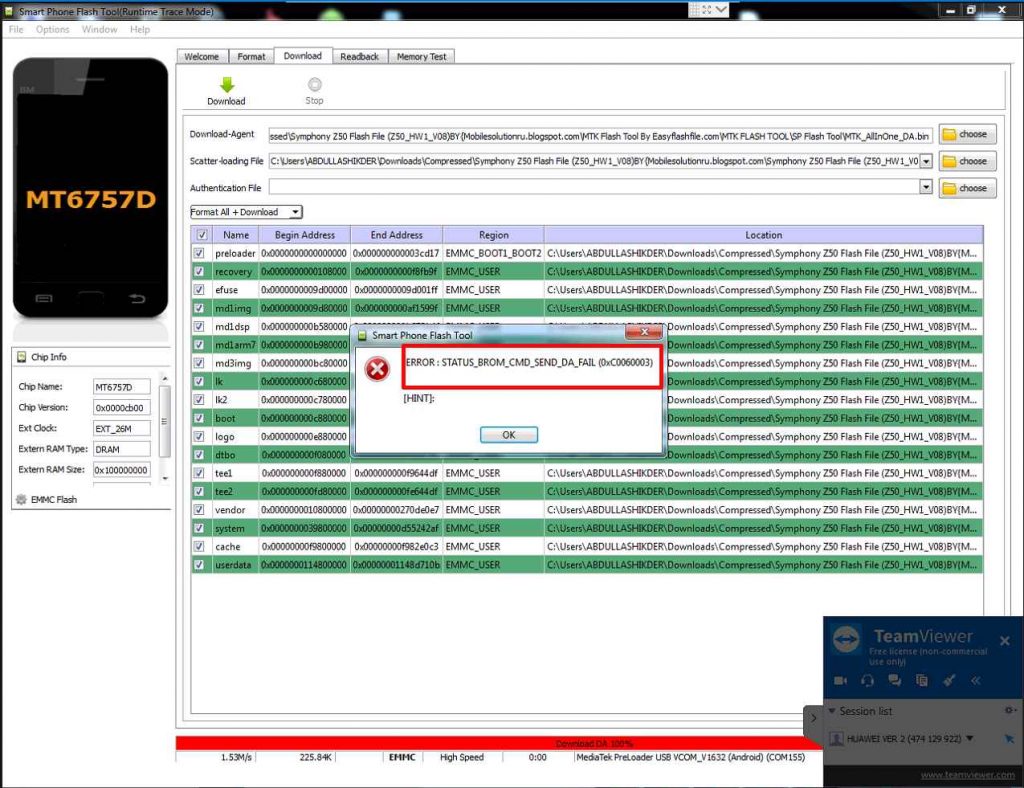Image resolution: width=1024 pixels, height=788 pixels.
Task: Open the TeamViewer chat icon
Action: [x=895, y=681]
